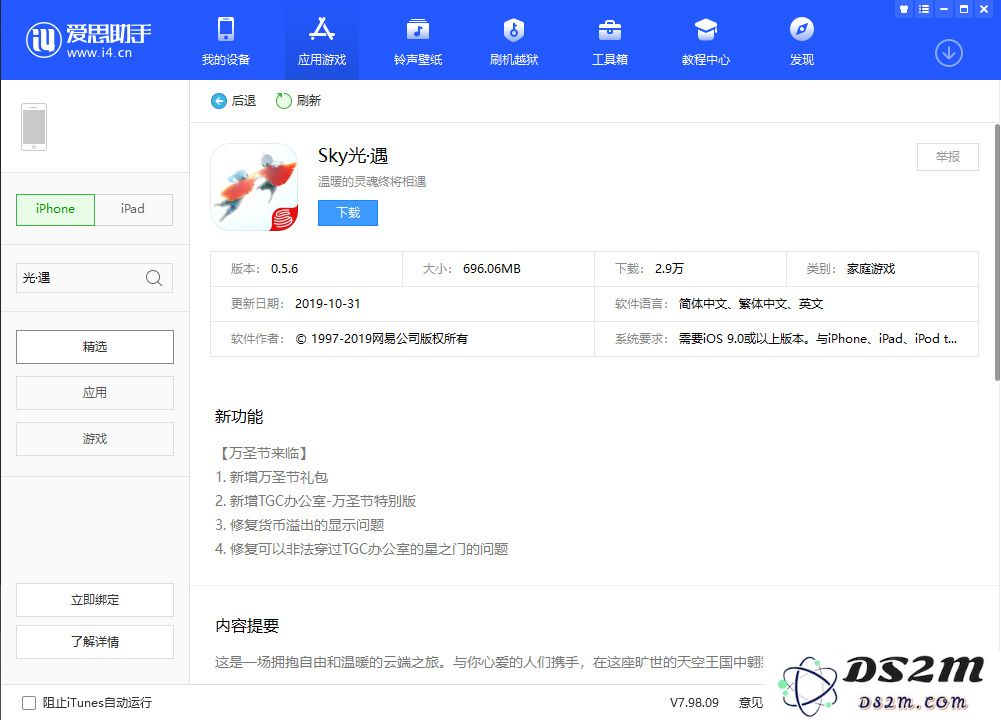The image size is (1001, 720).
Task: Open 教程中心 tutorial center tab
Action: 705,41
